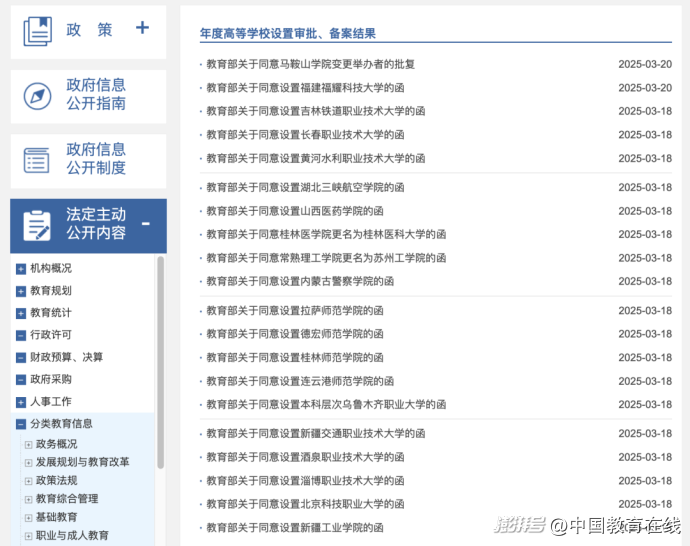Expand the 教育规划 tree node
The height and width of the screenshot is (546, 690).
tap(21, 291)
